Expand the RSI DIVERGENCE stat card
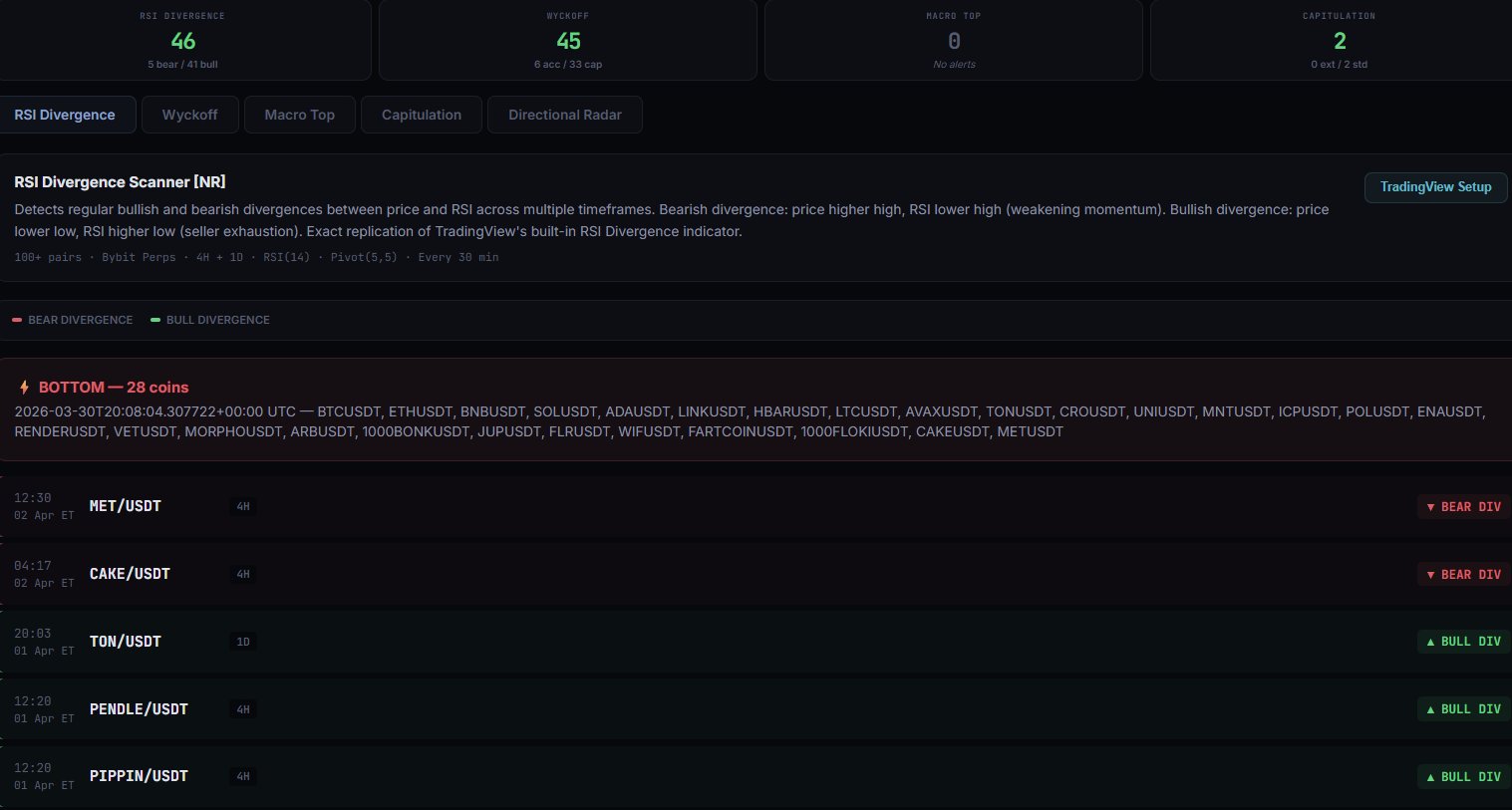The width and height of the screenshot is (1512, 810). click(180, 40)
